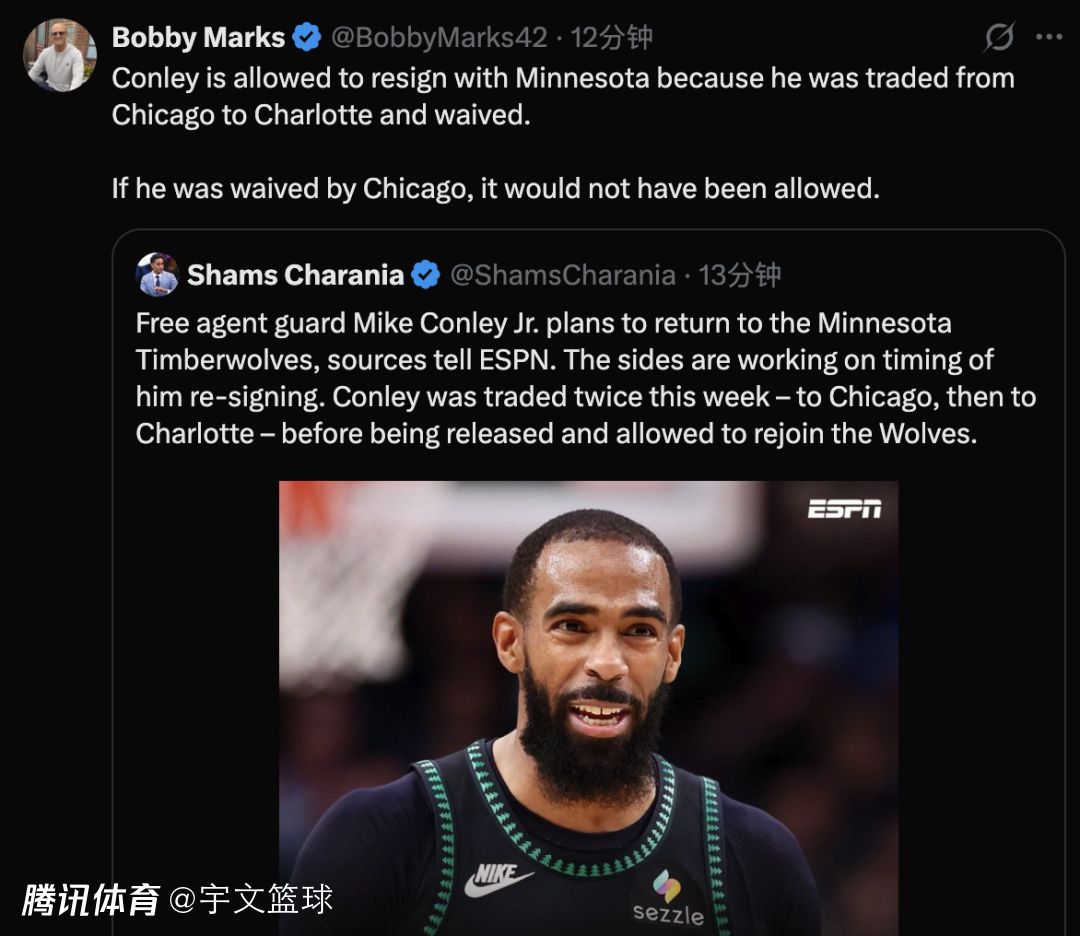Open the Mike Conley photo thumbnail

pyautogui.click(x=588, y=708)
